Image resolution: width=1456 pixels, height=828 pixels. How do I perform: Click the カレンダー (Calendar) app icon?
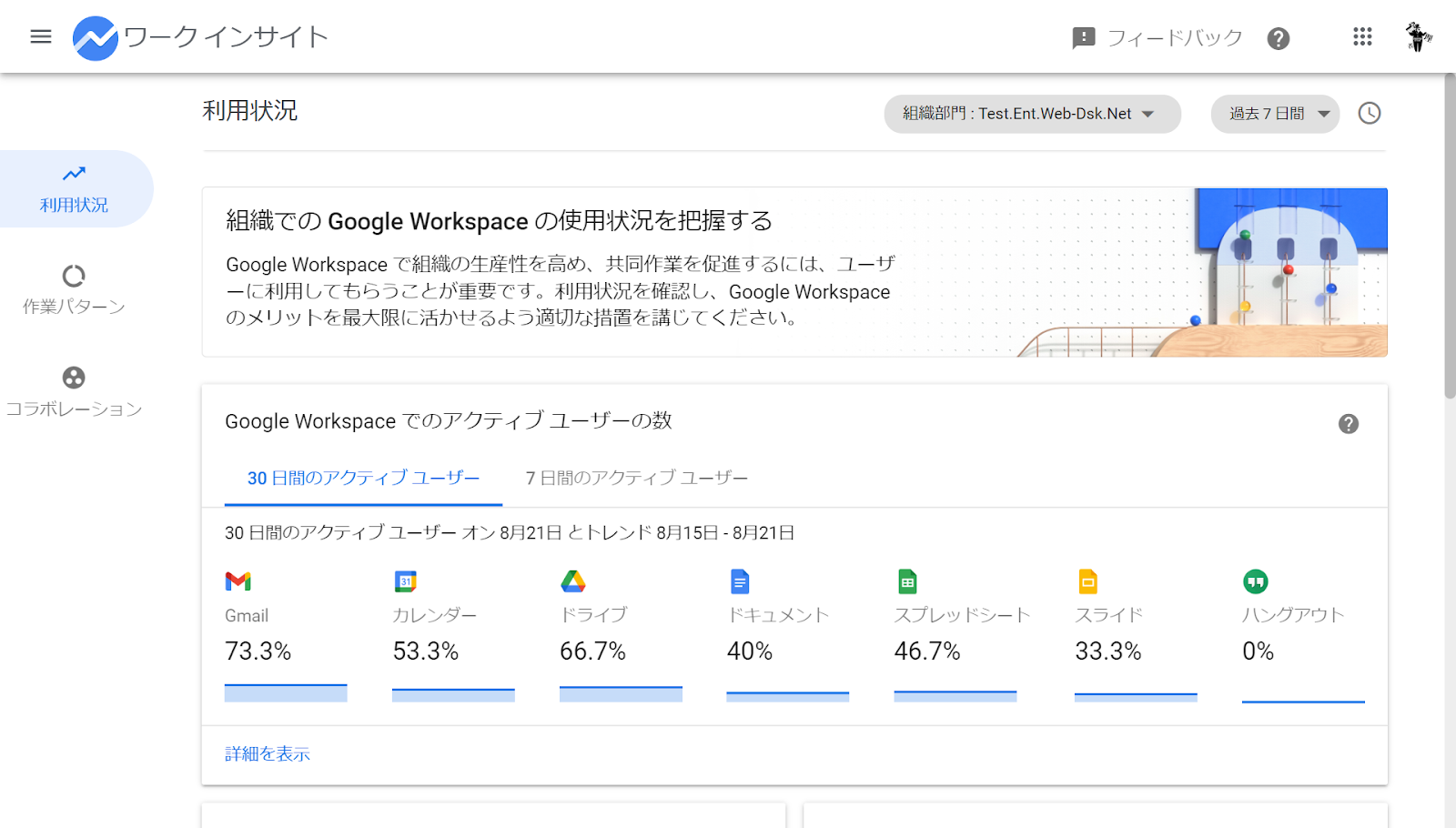point(406,581)
